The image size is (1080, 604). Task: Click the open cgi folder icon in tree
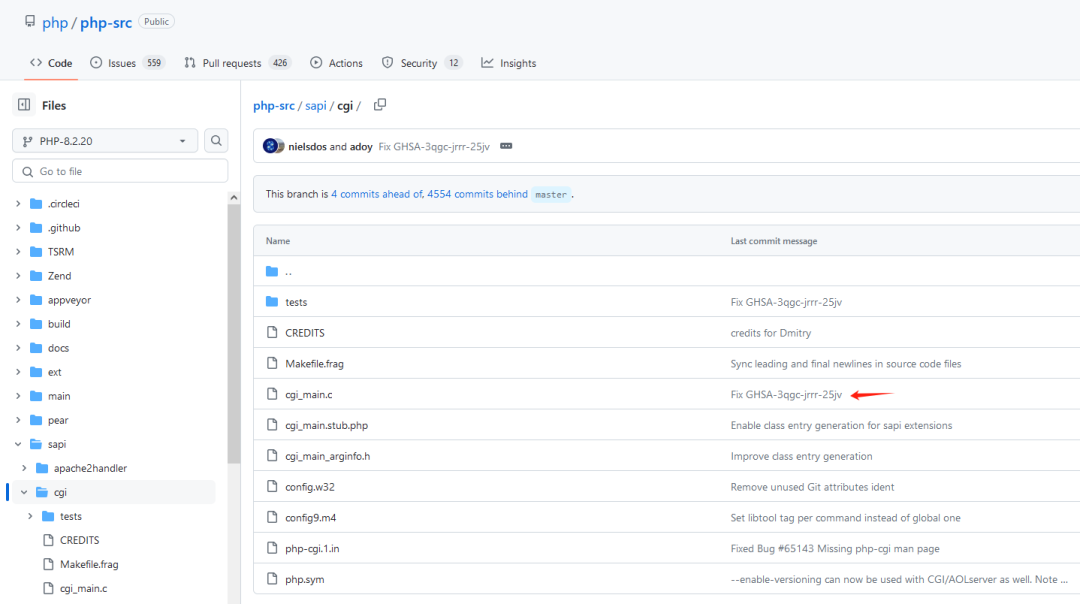[x=42, y=492]
